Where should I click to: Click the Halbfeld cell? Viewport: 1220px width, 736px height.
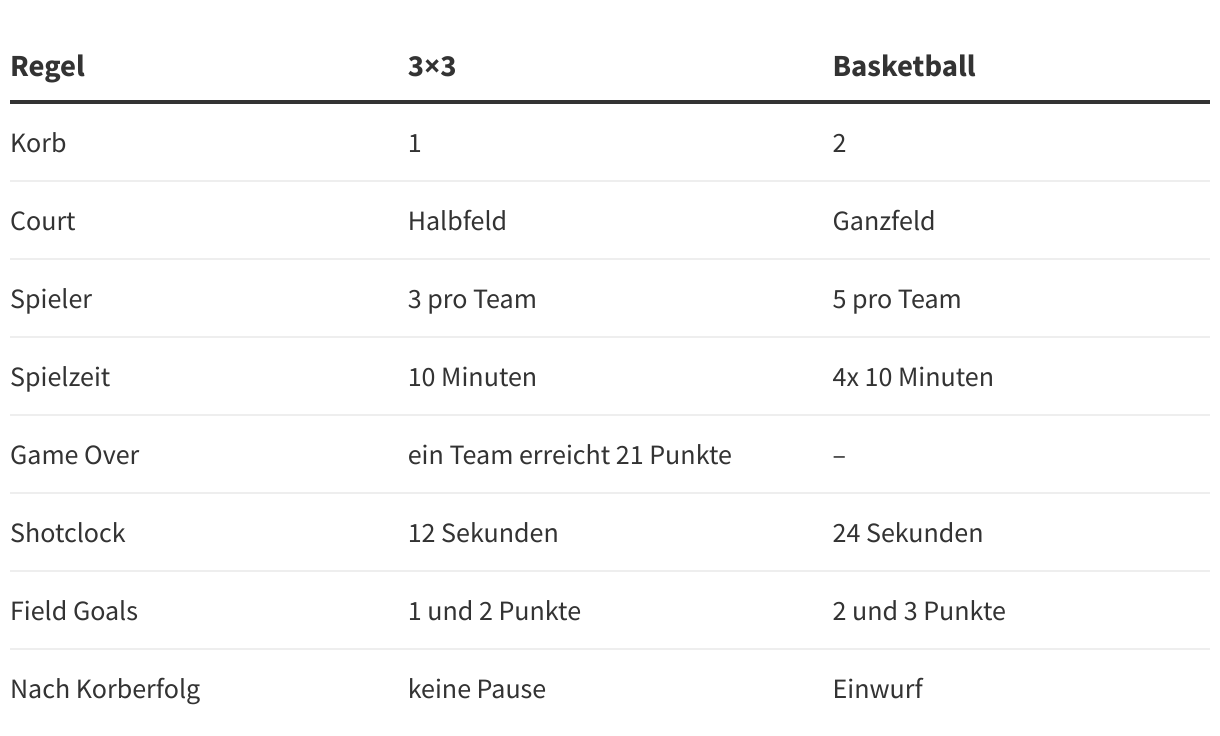pos(457,221)
